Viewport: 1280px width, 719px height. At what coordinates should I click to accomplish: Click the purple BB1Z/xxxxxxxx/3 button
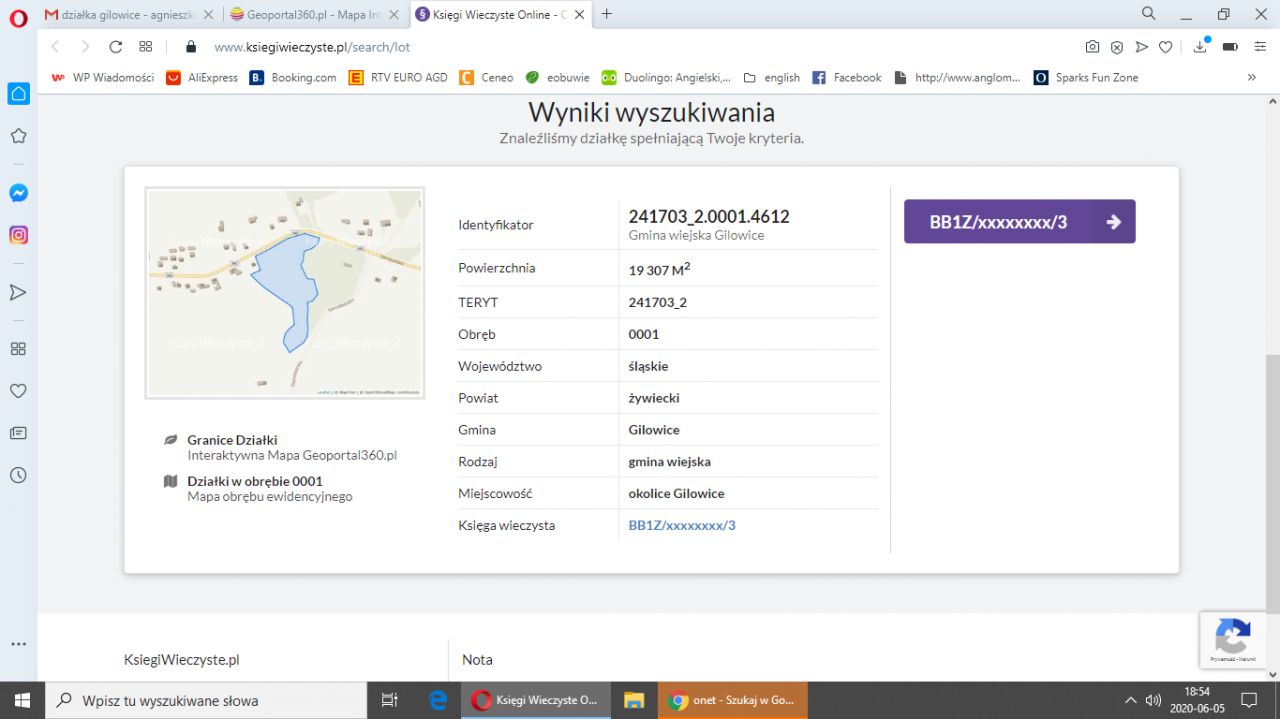pos(1019,222)
